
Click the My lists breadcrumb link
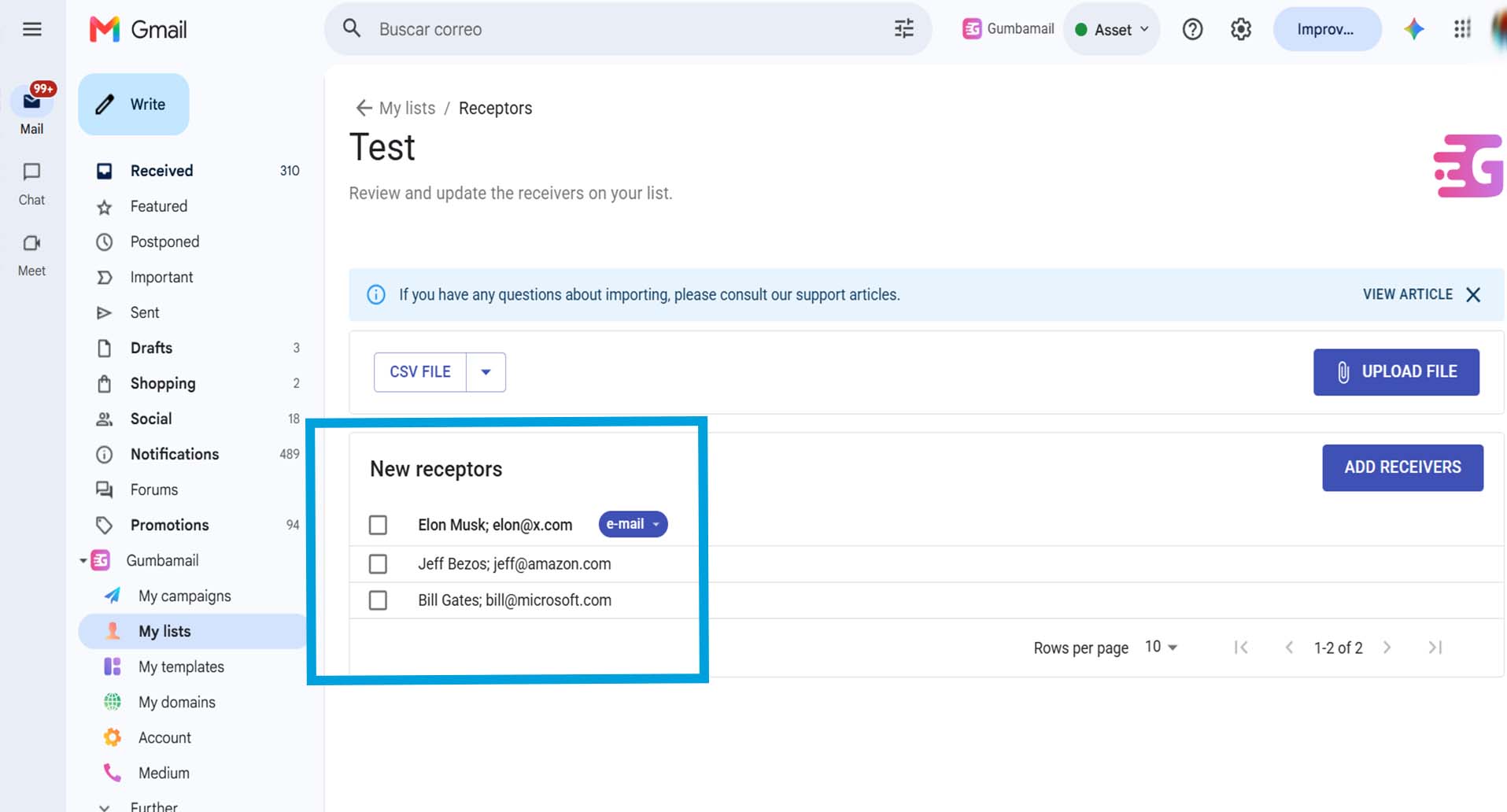tap(407, 108)
